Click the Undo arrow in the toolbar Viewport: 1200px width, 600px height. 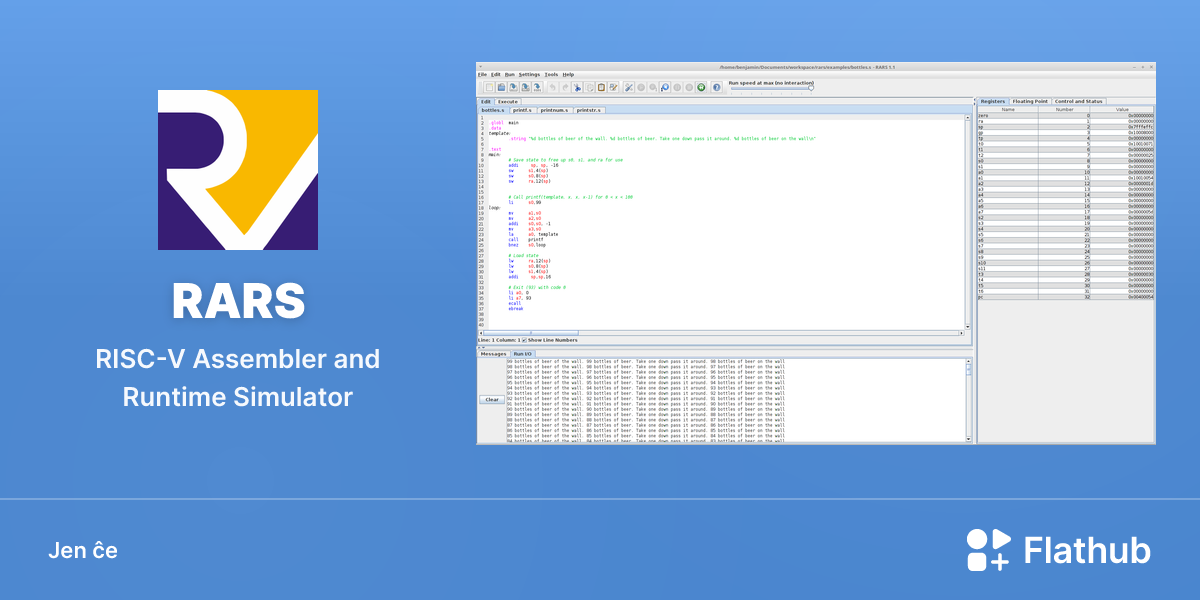click(553, 87)
